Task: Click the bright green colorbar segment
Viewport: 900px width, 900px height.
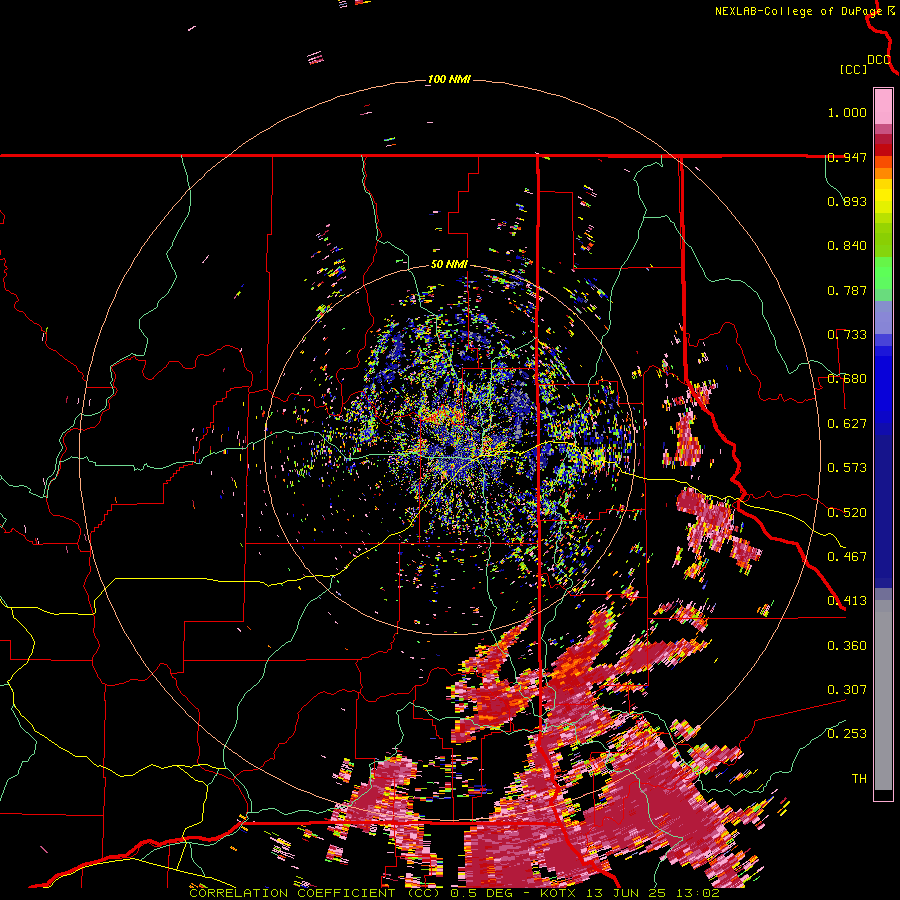Action: click(x=883, y=274)
